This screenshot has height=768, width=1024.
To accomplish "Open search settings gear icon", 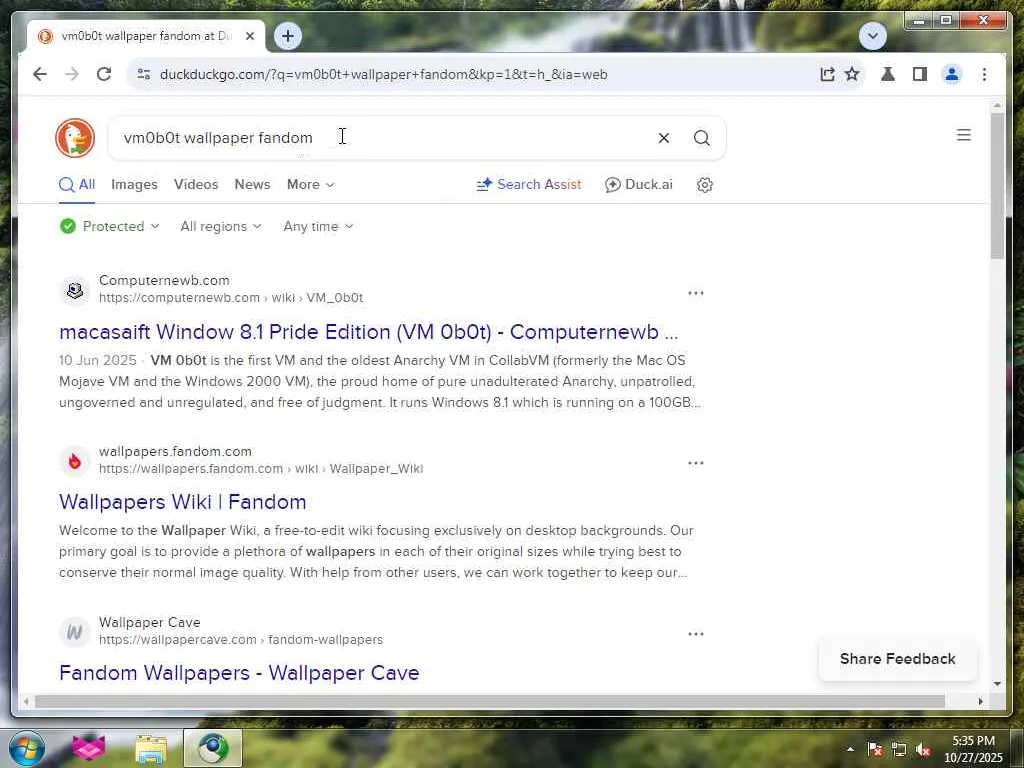I will (x=705, y=185).
